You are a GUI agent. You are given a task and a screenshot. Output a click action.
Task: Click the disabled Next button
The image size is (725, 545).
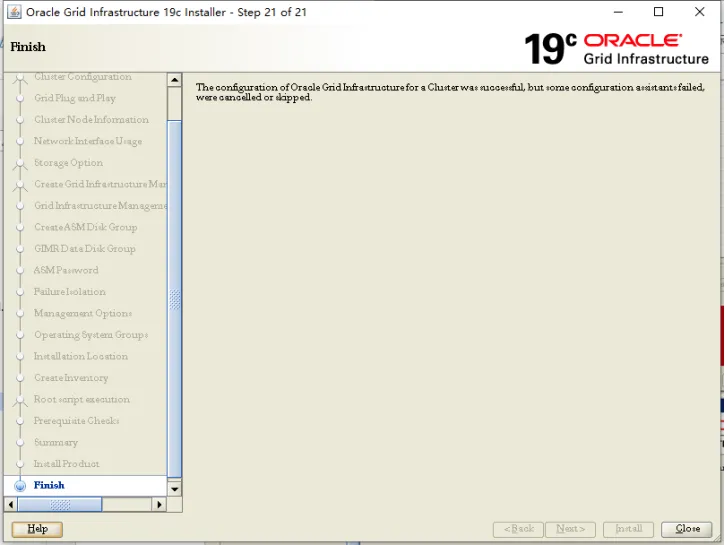(570, 529)
